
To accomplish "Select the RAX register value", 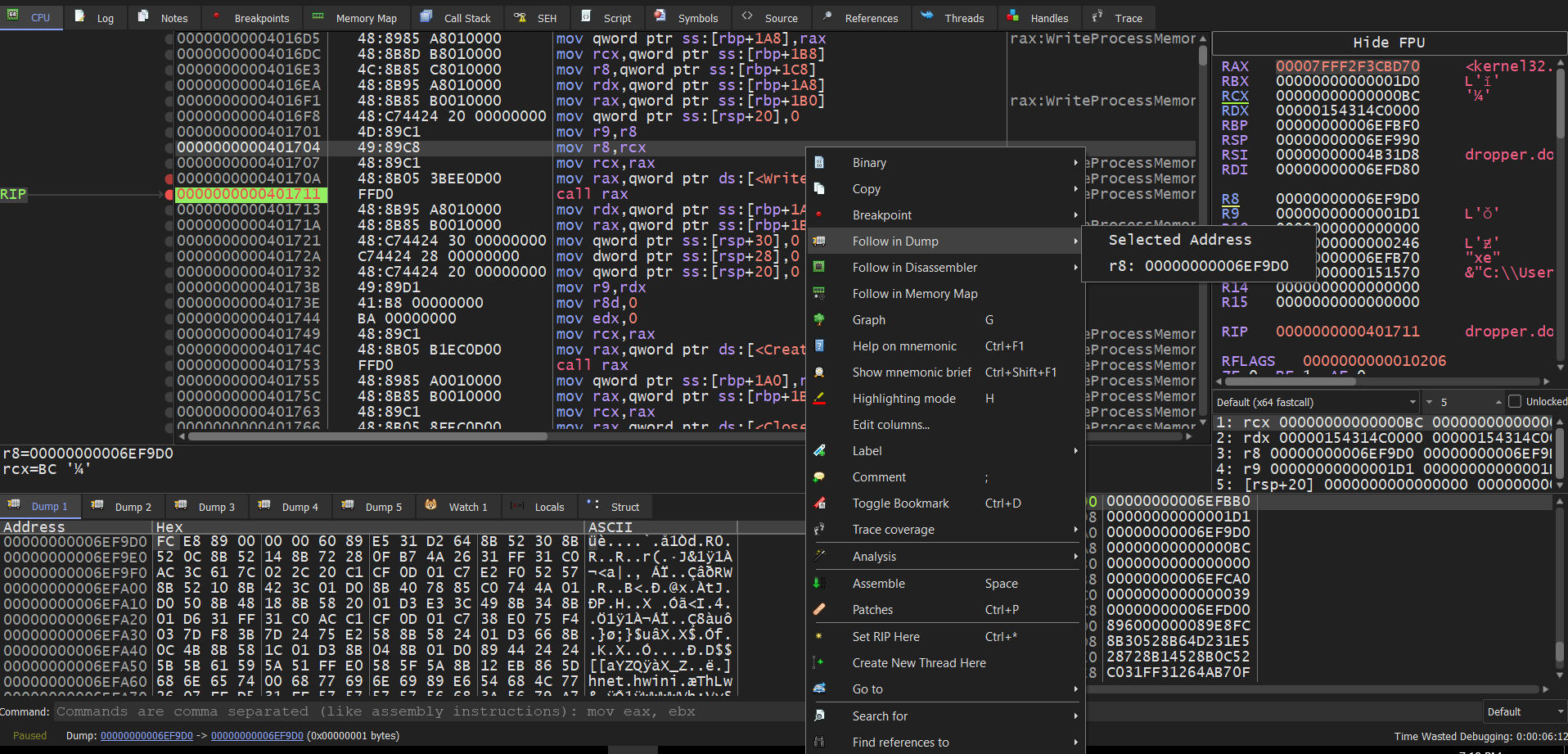I will (1347, 66).
